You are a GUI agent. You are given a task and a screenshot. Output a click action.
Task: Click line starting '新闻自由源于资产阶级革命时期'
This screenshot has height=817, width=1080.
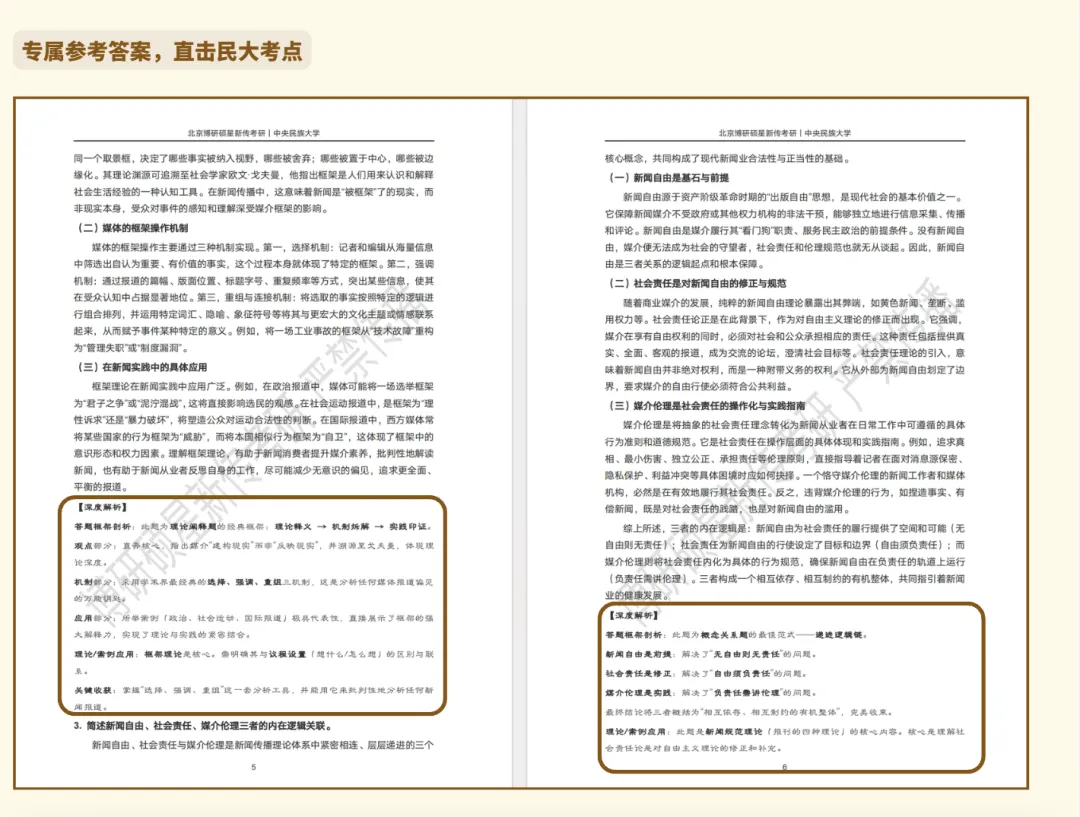point(793,197)
